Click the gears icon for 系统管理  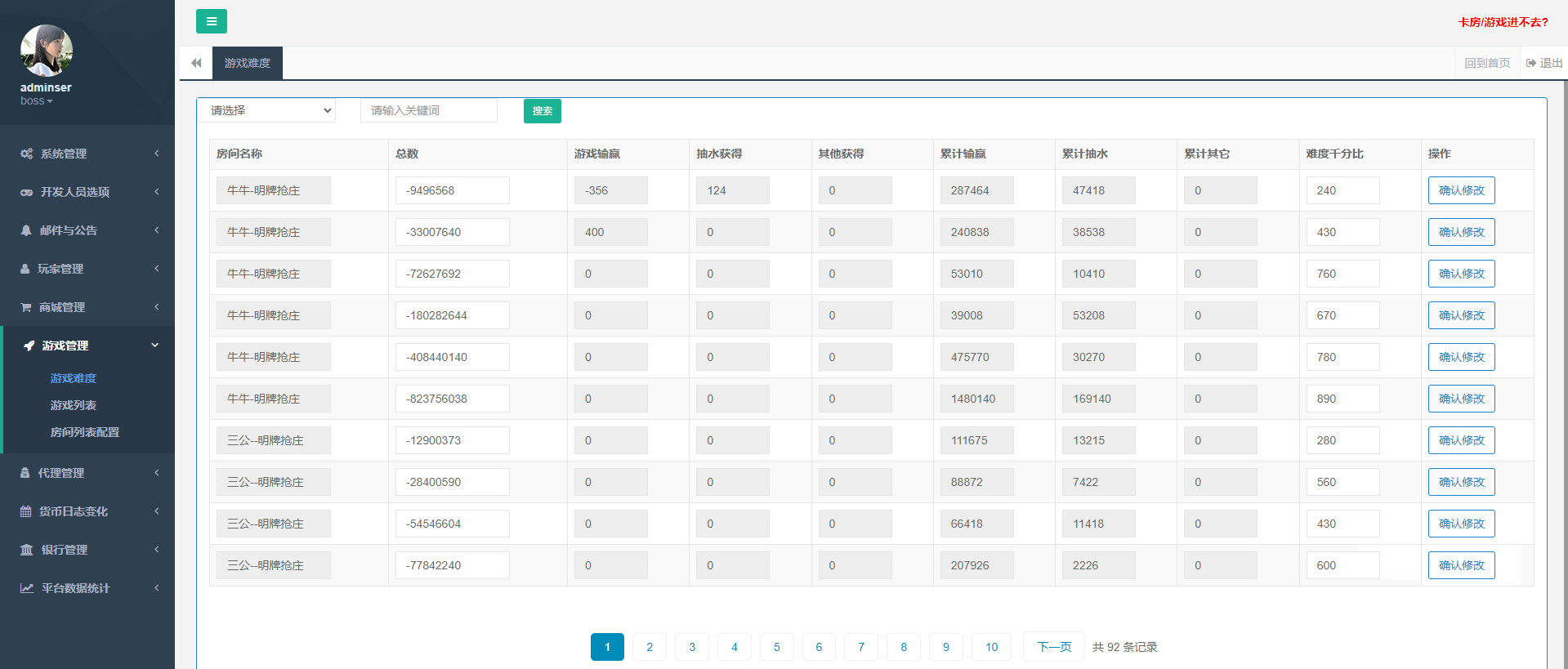(26, 154)
